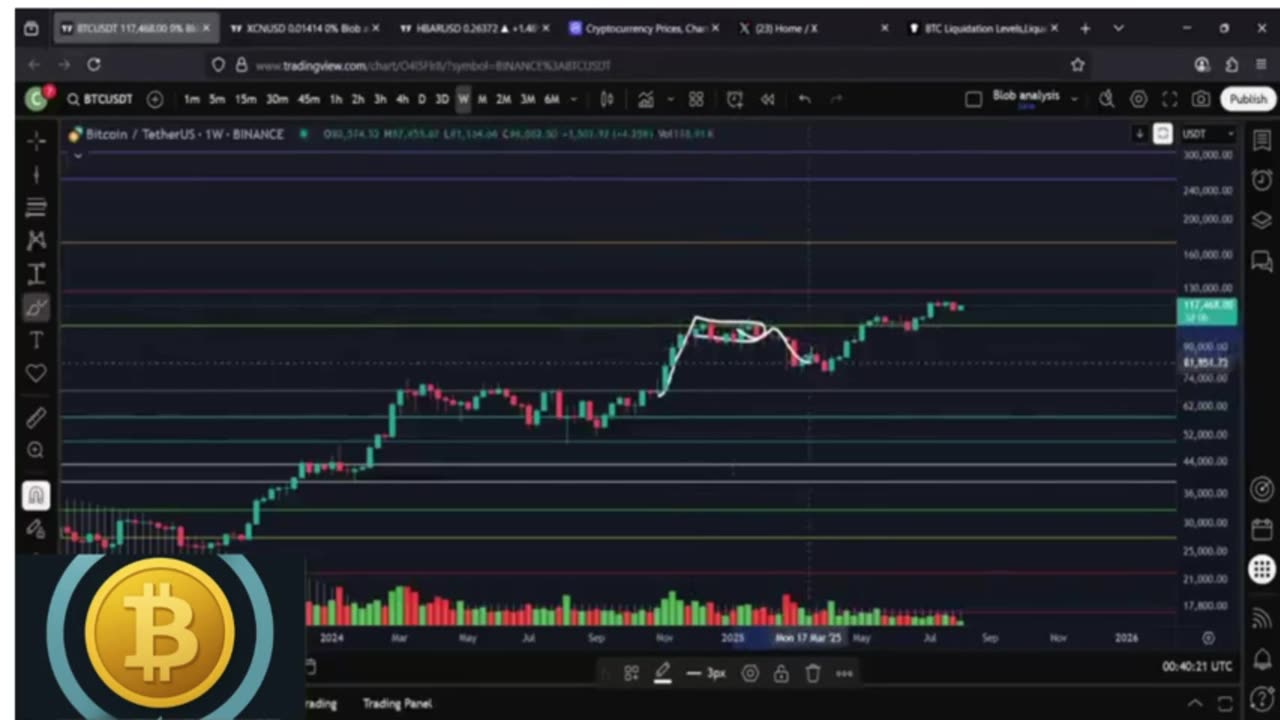The width and height of the screenshot is (1280, 720).
Task: Switch to the 15m timeframe
Action: pyautogui.click(x=245, y=99)
